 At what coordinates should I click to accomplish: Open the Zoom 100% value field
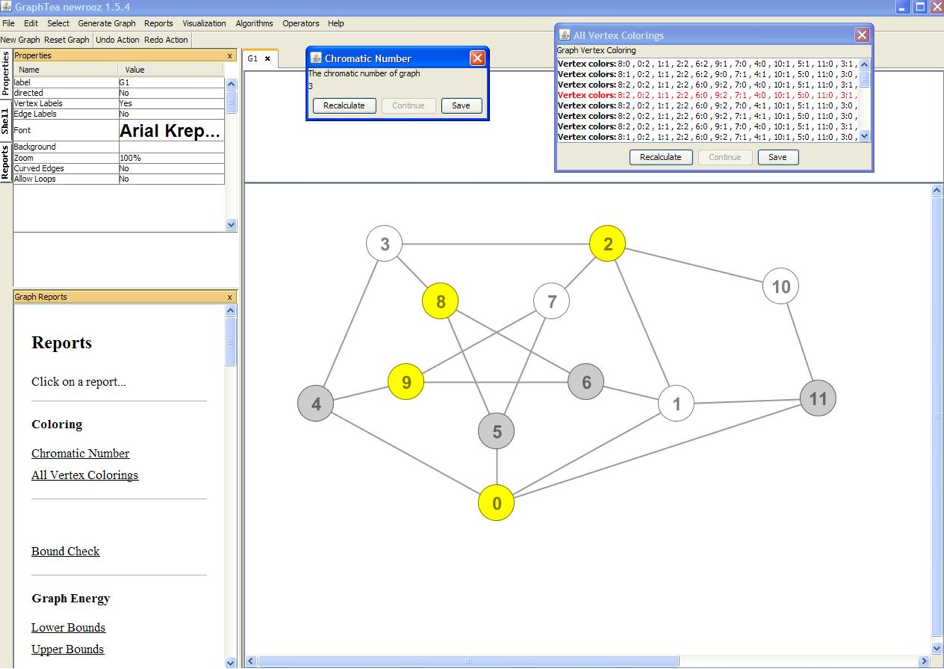click(x=170, y=158)
